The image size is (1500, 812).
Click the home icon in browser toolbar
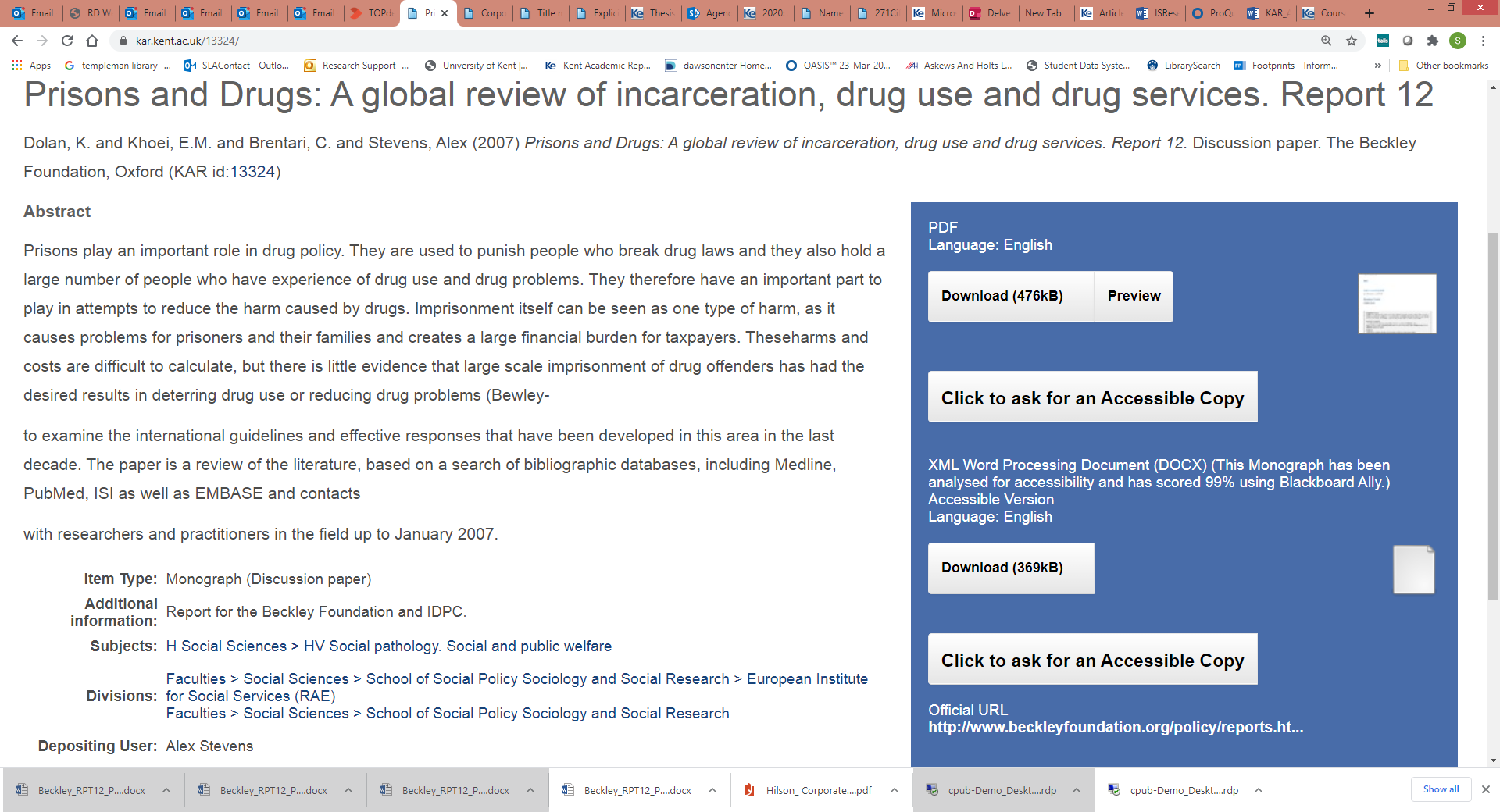(92, 41)
